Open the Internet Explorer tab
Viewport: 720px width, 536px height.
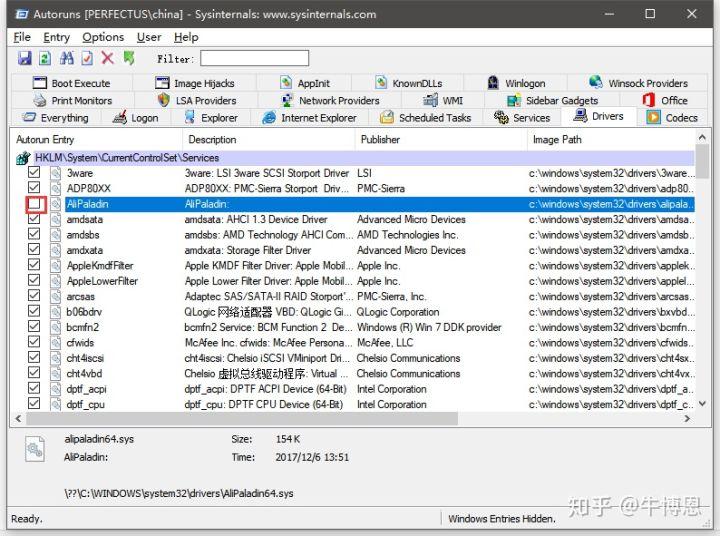[x=309, y=118]
